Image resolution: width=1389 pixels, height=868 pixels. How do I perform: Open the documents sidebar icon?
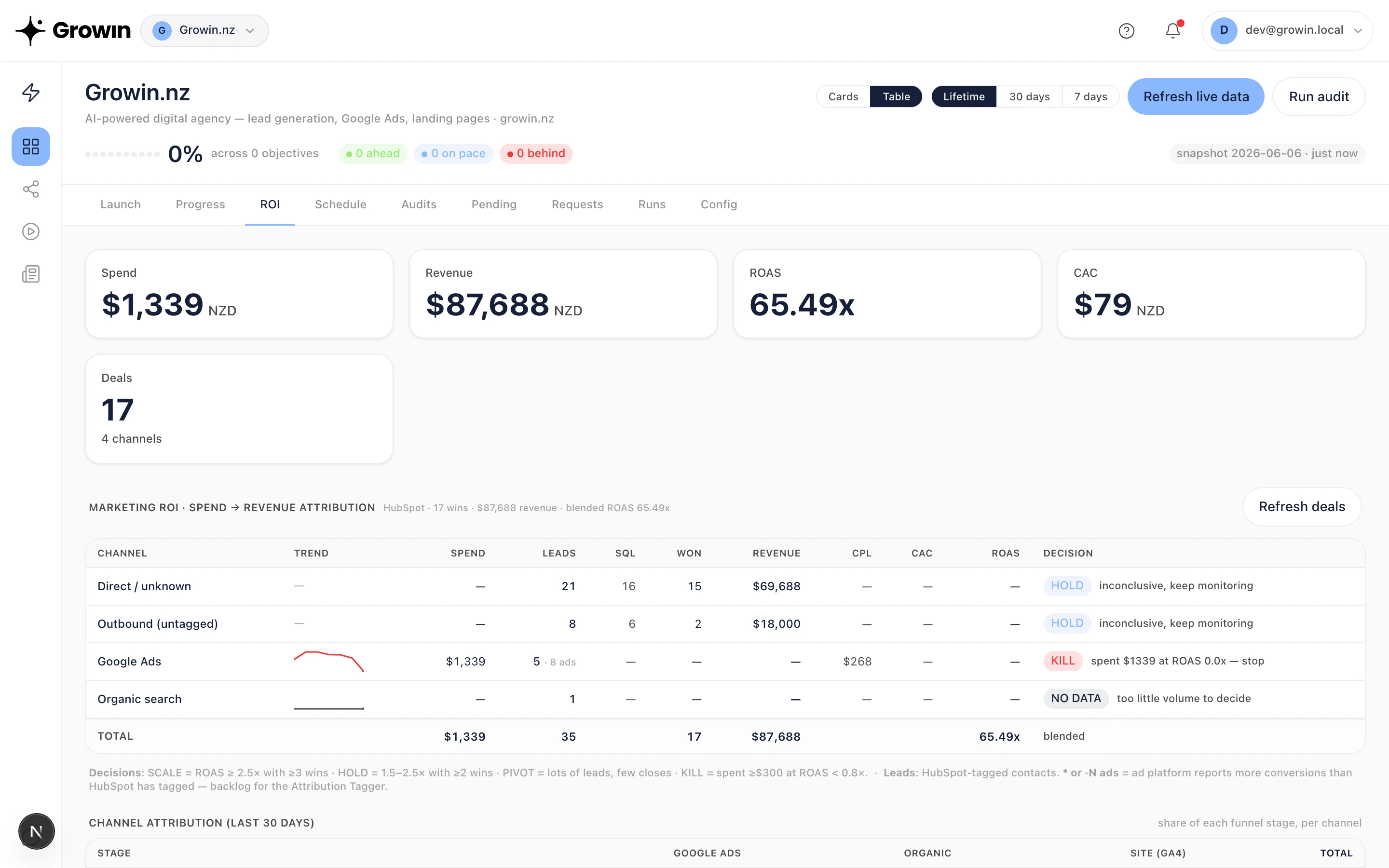(x=31, y=274)
